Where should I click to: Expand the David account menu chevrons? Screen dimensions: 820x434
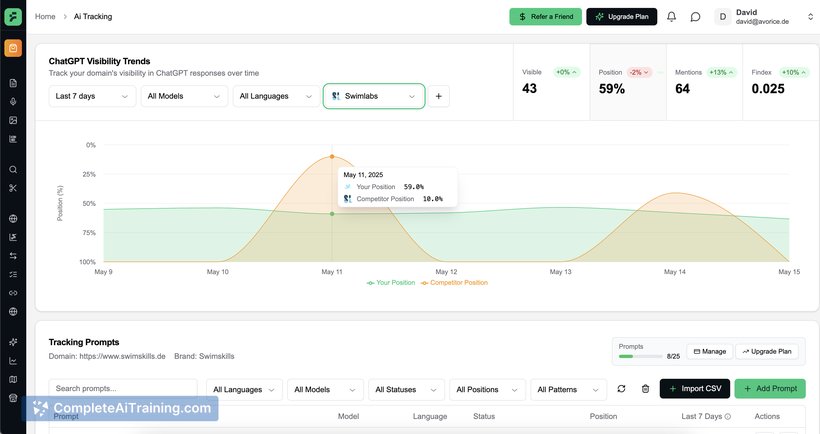[x=810, y=17]
